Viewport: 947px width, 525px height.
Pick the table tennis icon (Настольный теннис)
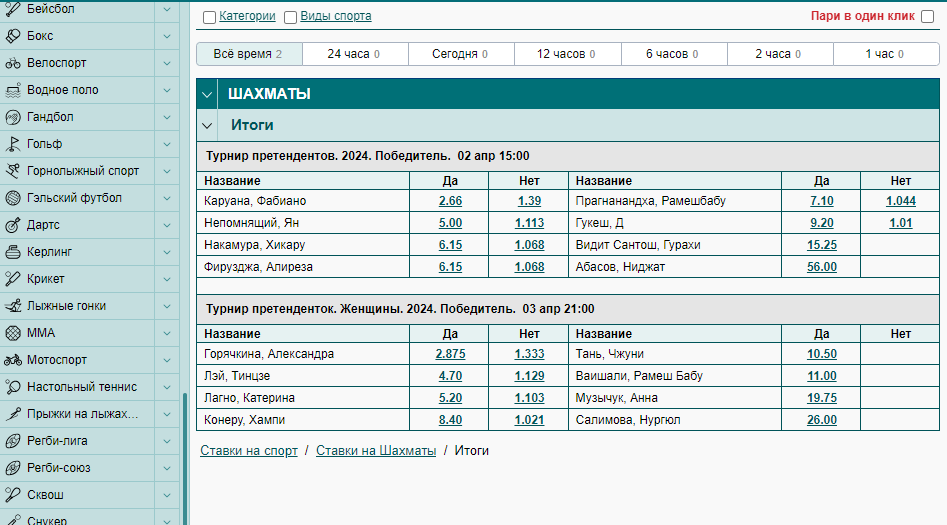click(x=13, y=387)
